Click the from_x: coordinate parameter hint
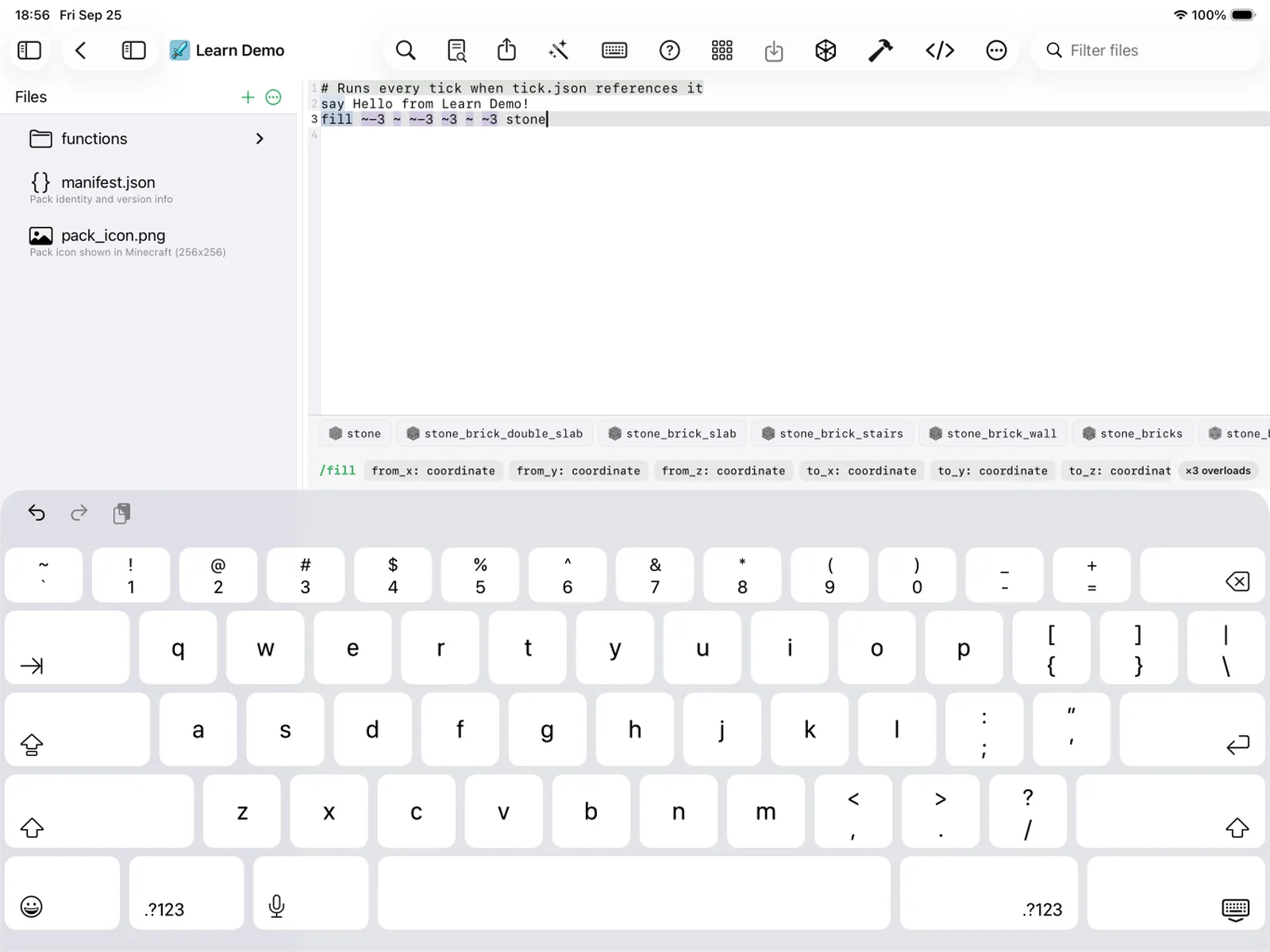Viewport: 1270px width, 952px height. pos(433,470)
